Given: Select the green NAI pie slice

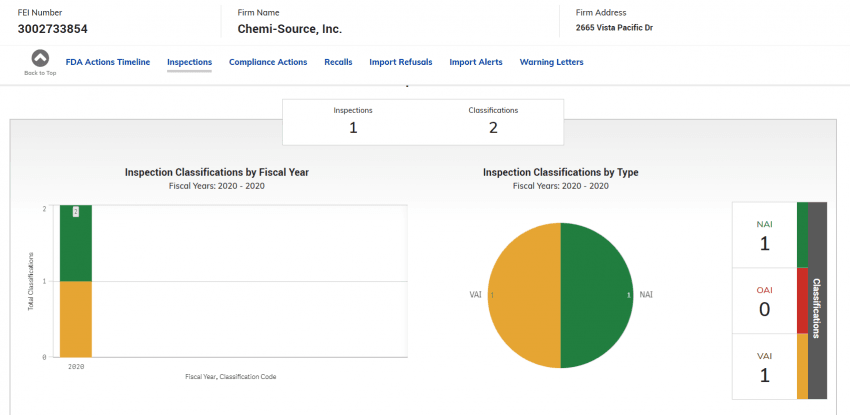Looking at the screenshot, I should pos(597,295).
